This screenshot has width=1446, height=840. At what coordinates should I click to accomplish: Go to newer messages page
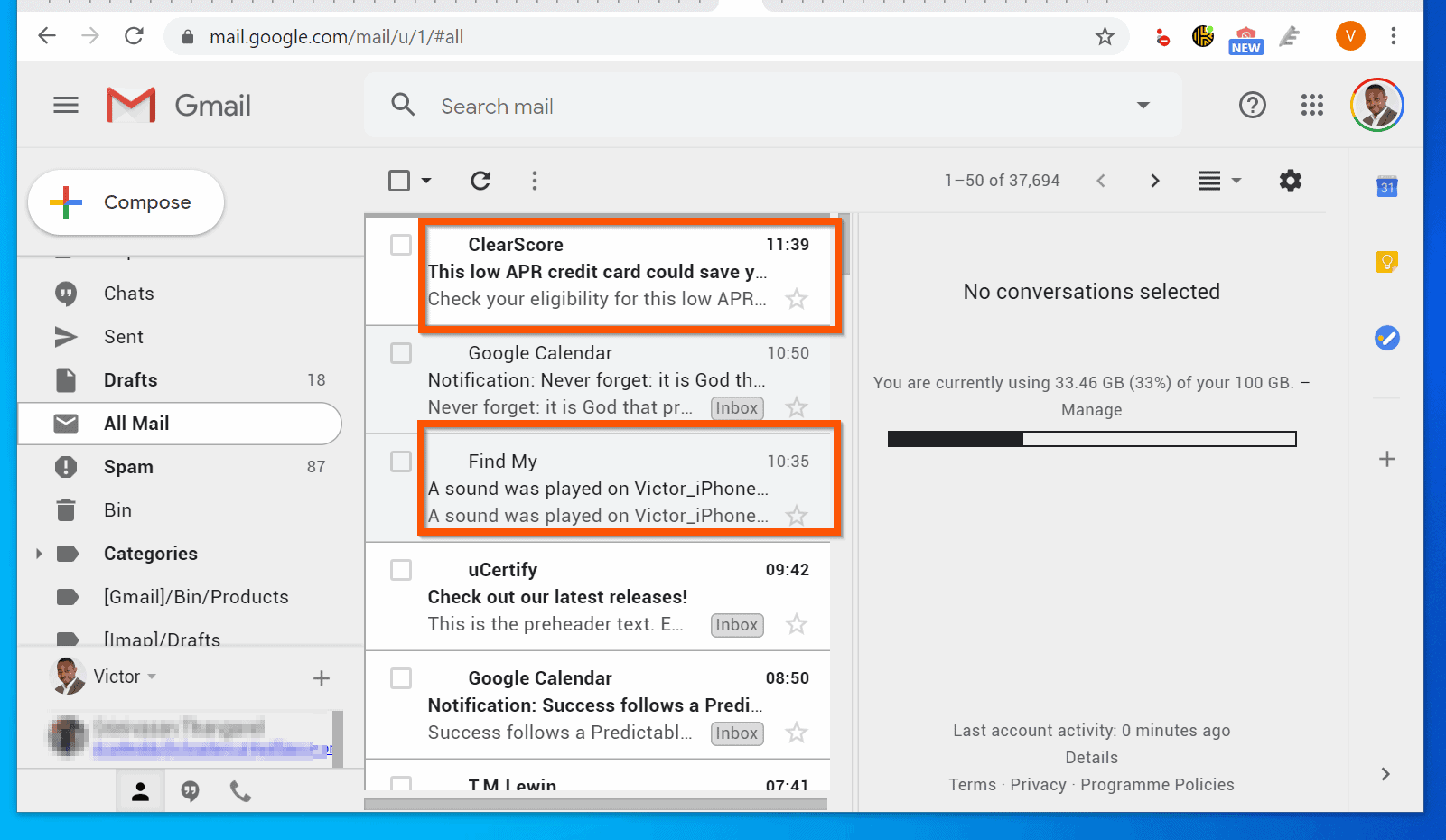tap(1100, 181)
